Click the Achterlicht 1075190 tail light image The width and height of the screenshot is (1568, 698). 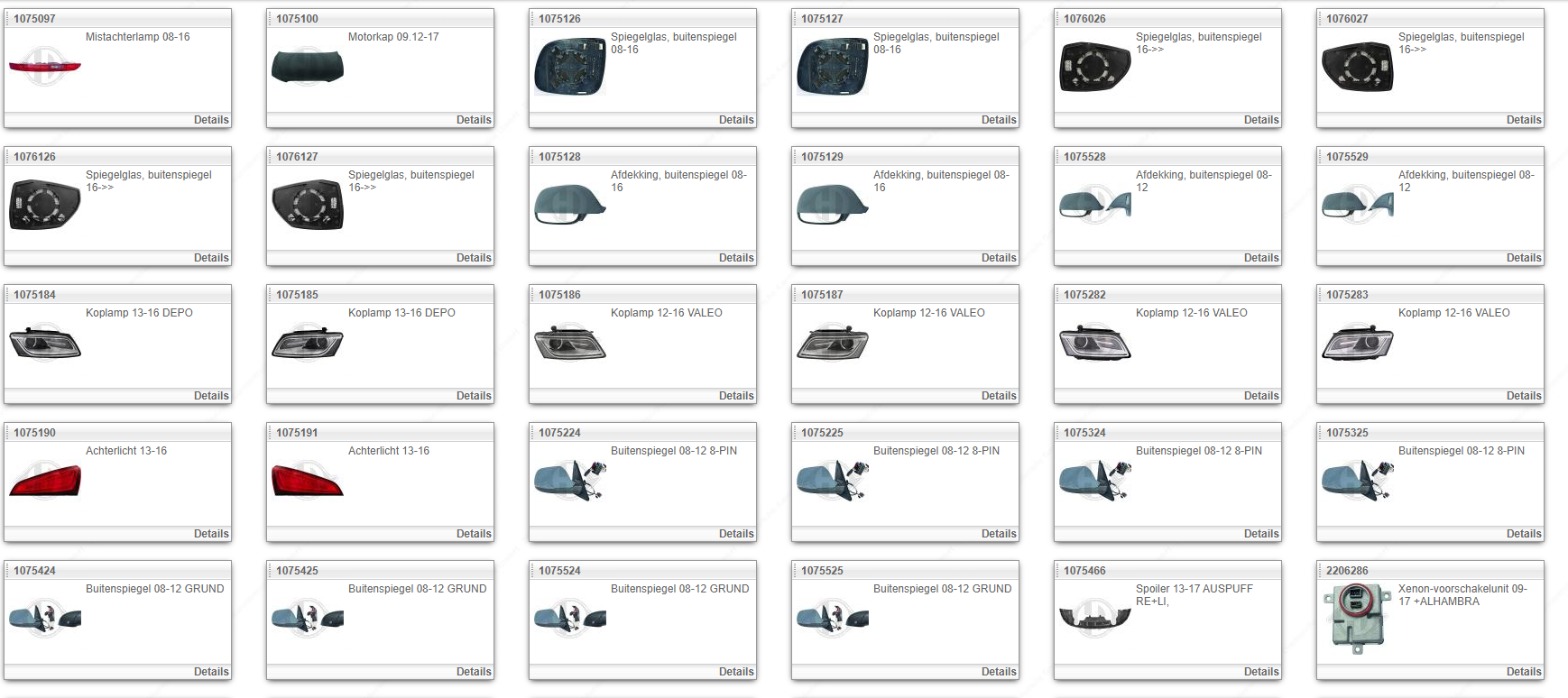tap(45, 481)
